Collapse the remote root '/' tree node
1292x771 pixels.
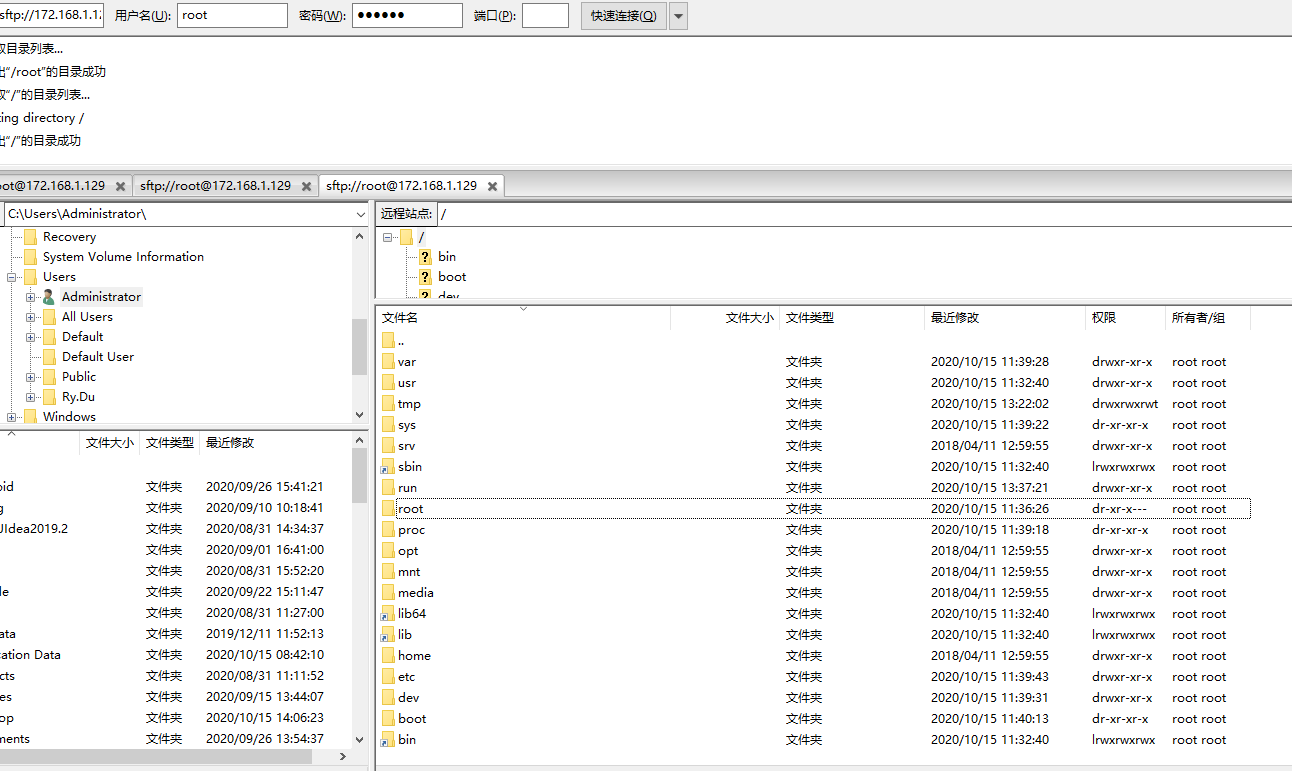click(387, 237)
